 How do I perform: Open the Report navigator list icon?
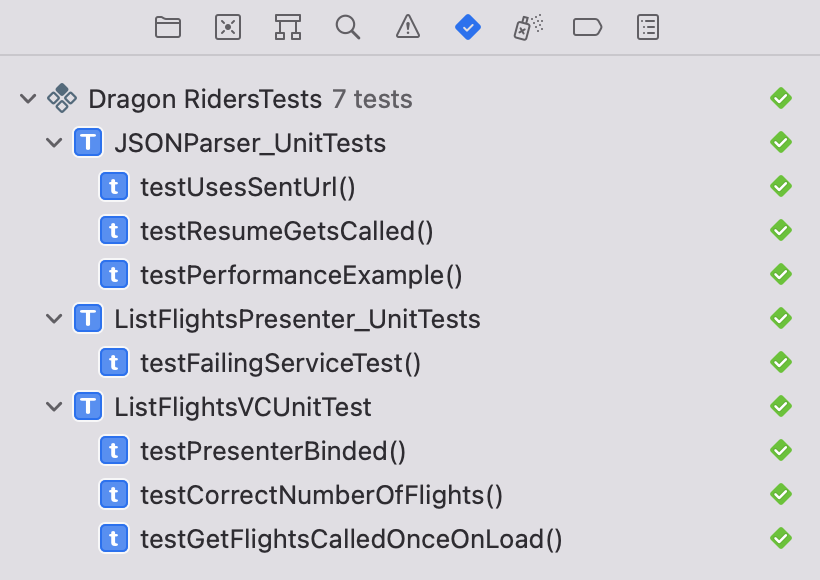[x=648, y=27]
